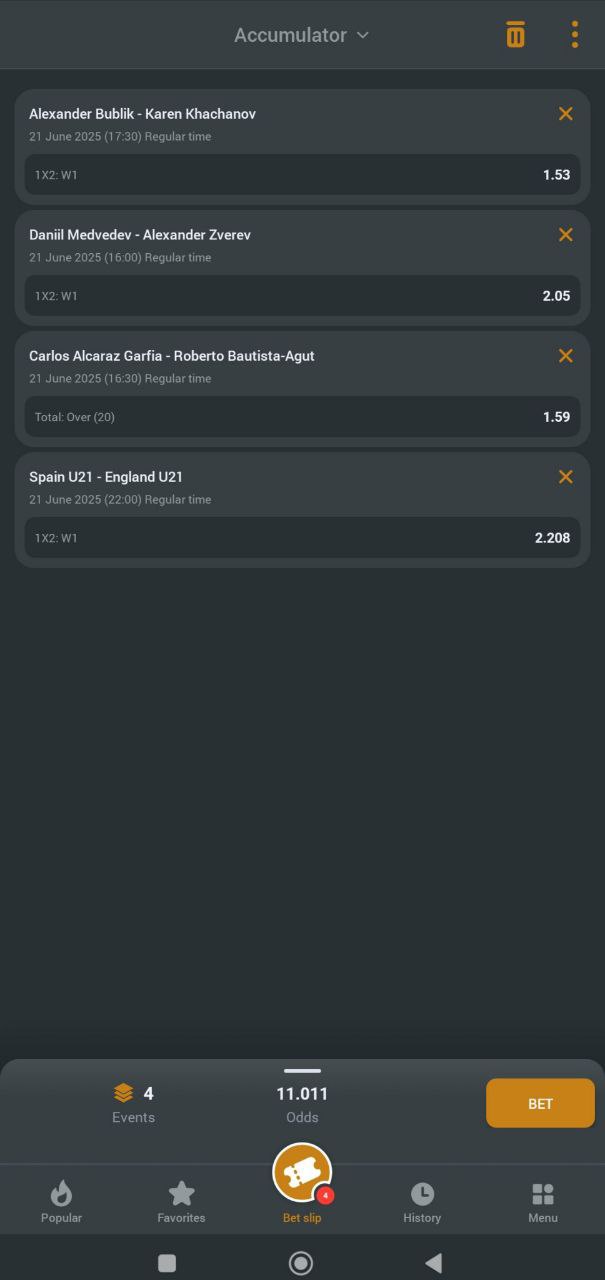Open the Menu tab
This screenshot has height=1280, width=605.
[x=543, y=1201]
